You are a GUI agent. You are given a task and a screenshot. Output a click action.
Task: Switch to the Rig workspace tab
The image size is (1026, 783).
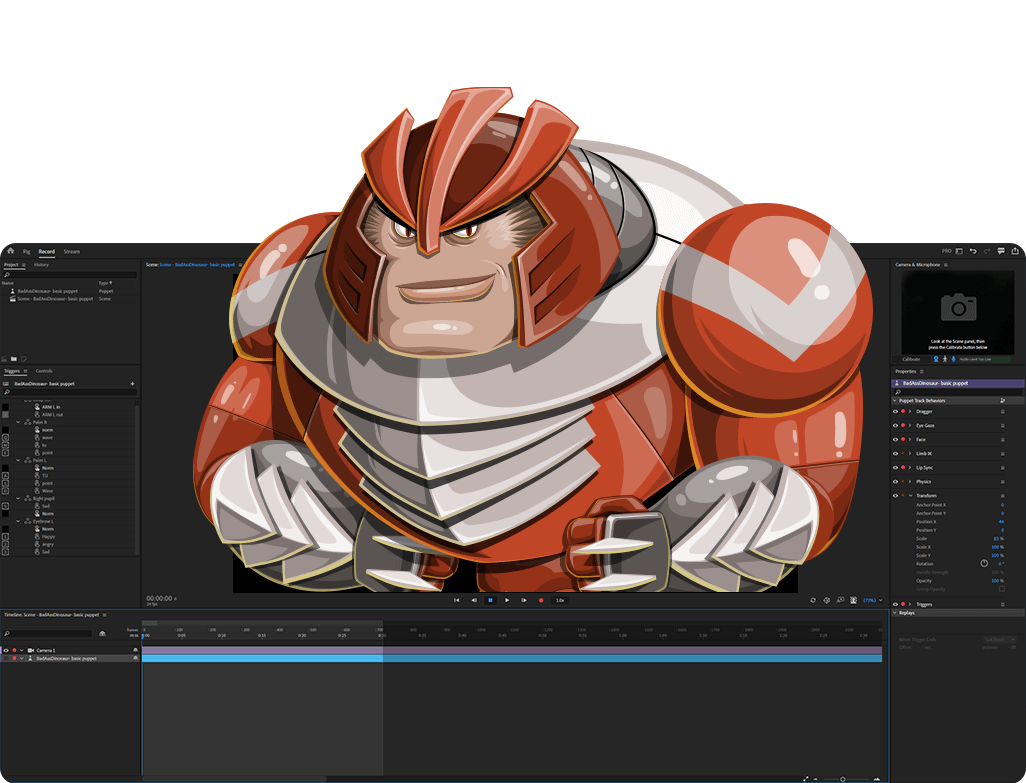[27, 251]
